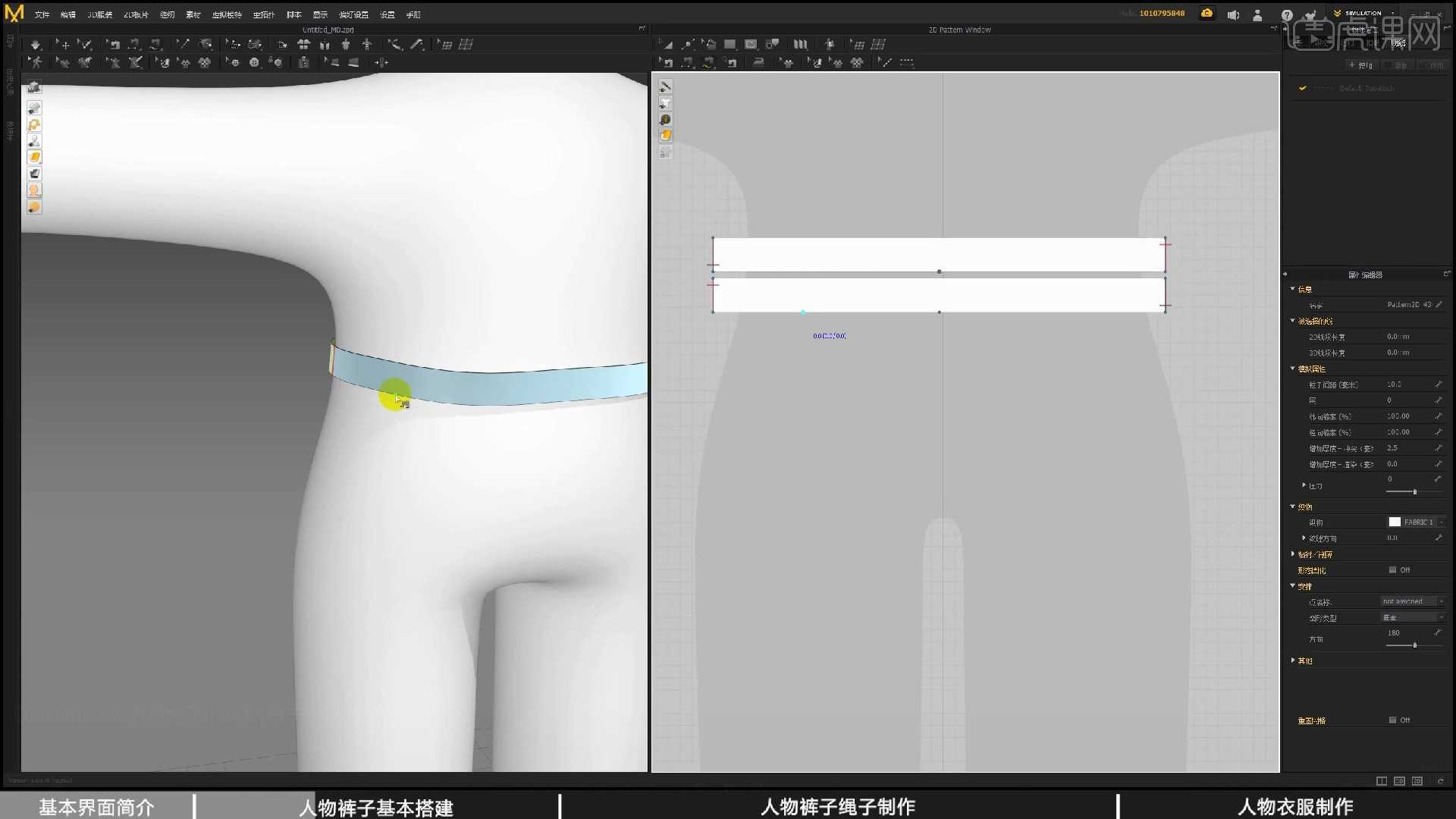The width and height of the screenshot is (1456, 819).
Task: Enable the 重置搭配 Off checkbox
Action: pyautogui.click(x=1393, y=720)
